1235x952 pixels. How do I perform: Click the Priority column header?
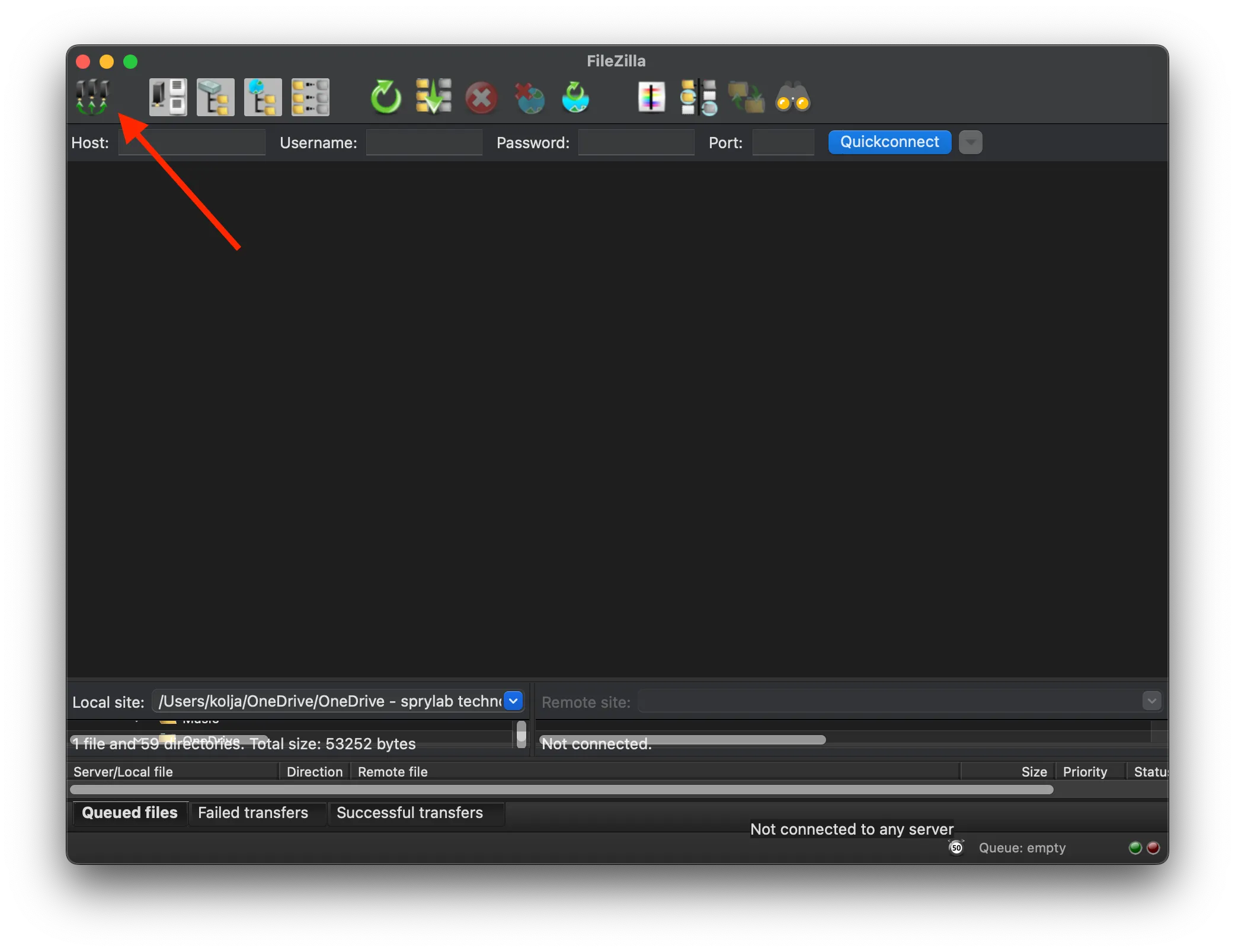click(x=1090, y=772)
